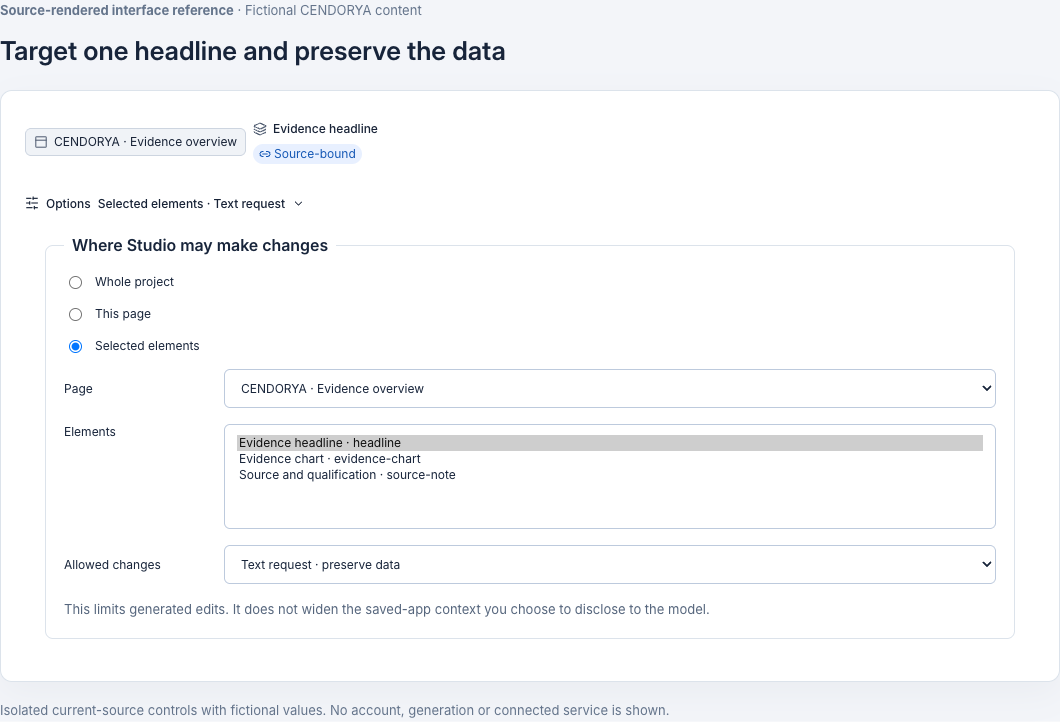
Task: Click the 'This limits generated edits' note
Action: click(x=387, y=609)
